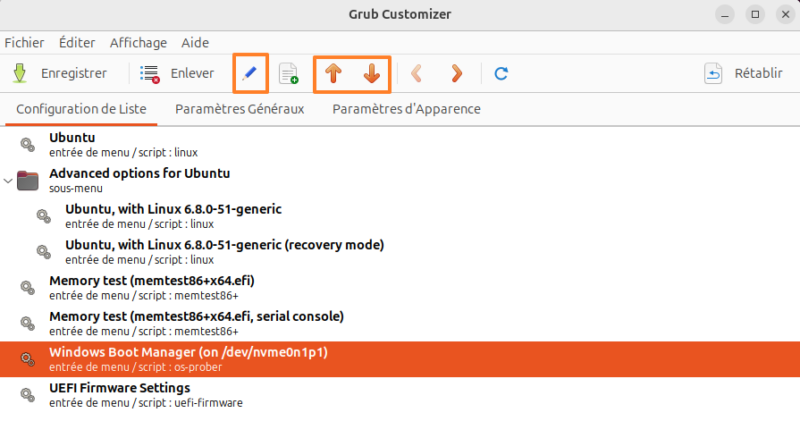Screen dimensions: 800x421
Task: Click the Enlever list-remove icon
Action: tap(150, 74)
